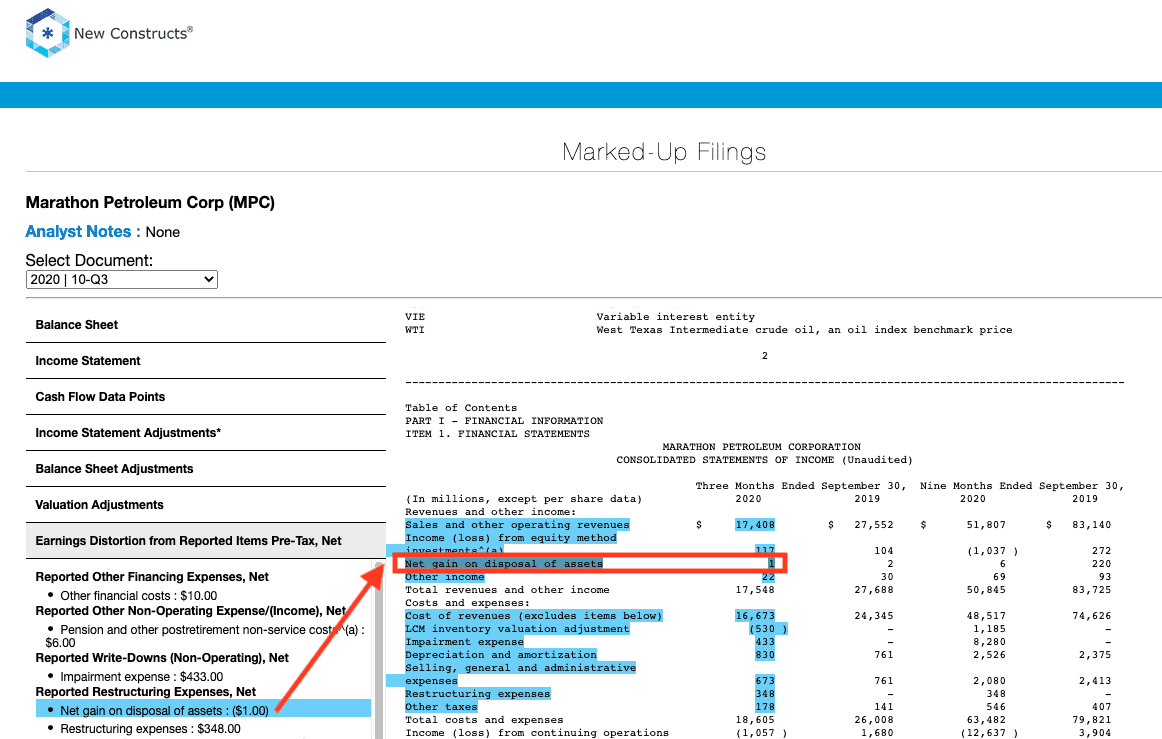This screenshot has height=739, width=1162.
Task: Select Pension and other postretirement non-service costs item
Action: coord(205,636)
